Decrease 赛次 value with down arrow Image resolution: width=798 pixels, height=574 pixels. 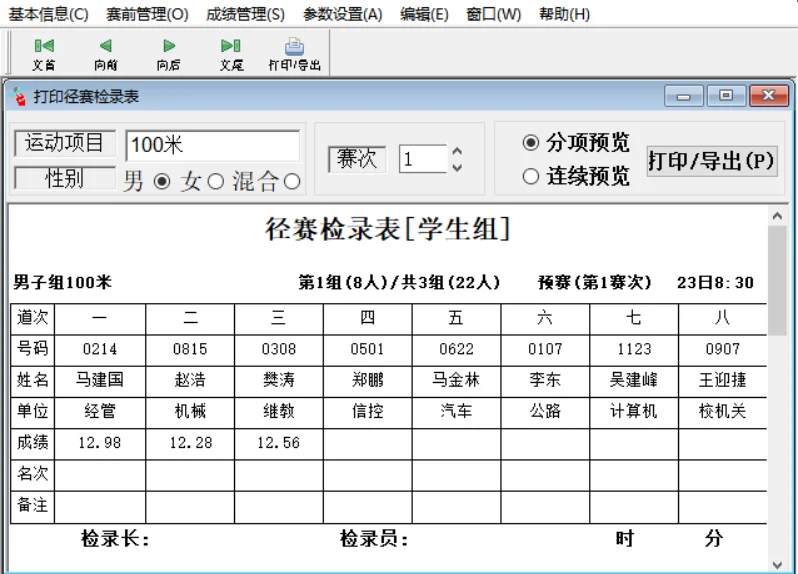[457, 167]
